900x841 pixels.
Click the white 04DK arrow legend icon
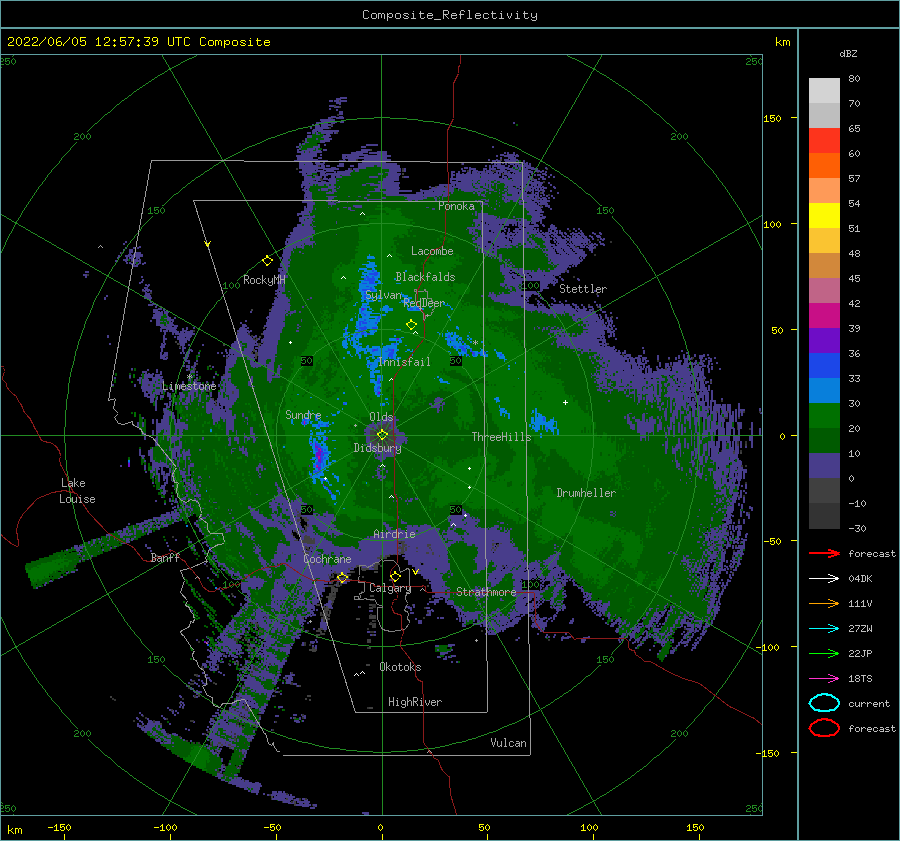pyautogui.click(x=824, y=578)
